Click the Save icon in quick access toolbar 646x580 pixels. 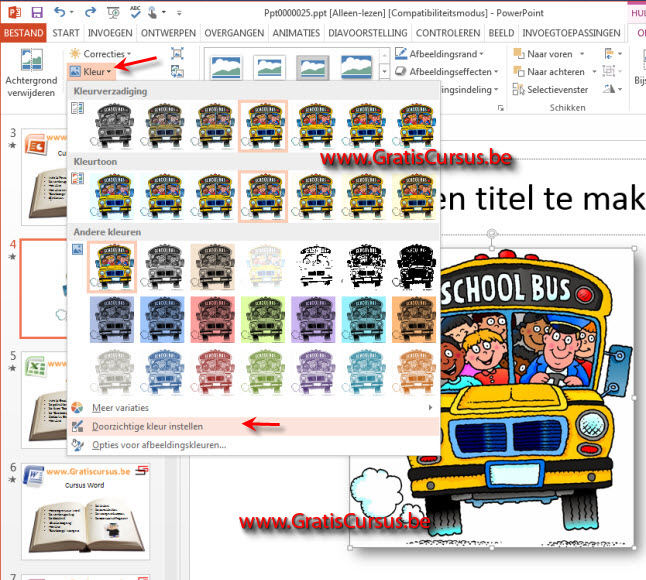click(37, 12)
